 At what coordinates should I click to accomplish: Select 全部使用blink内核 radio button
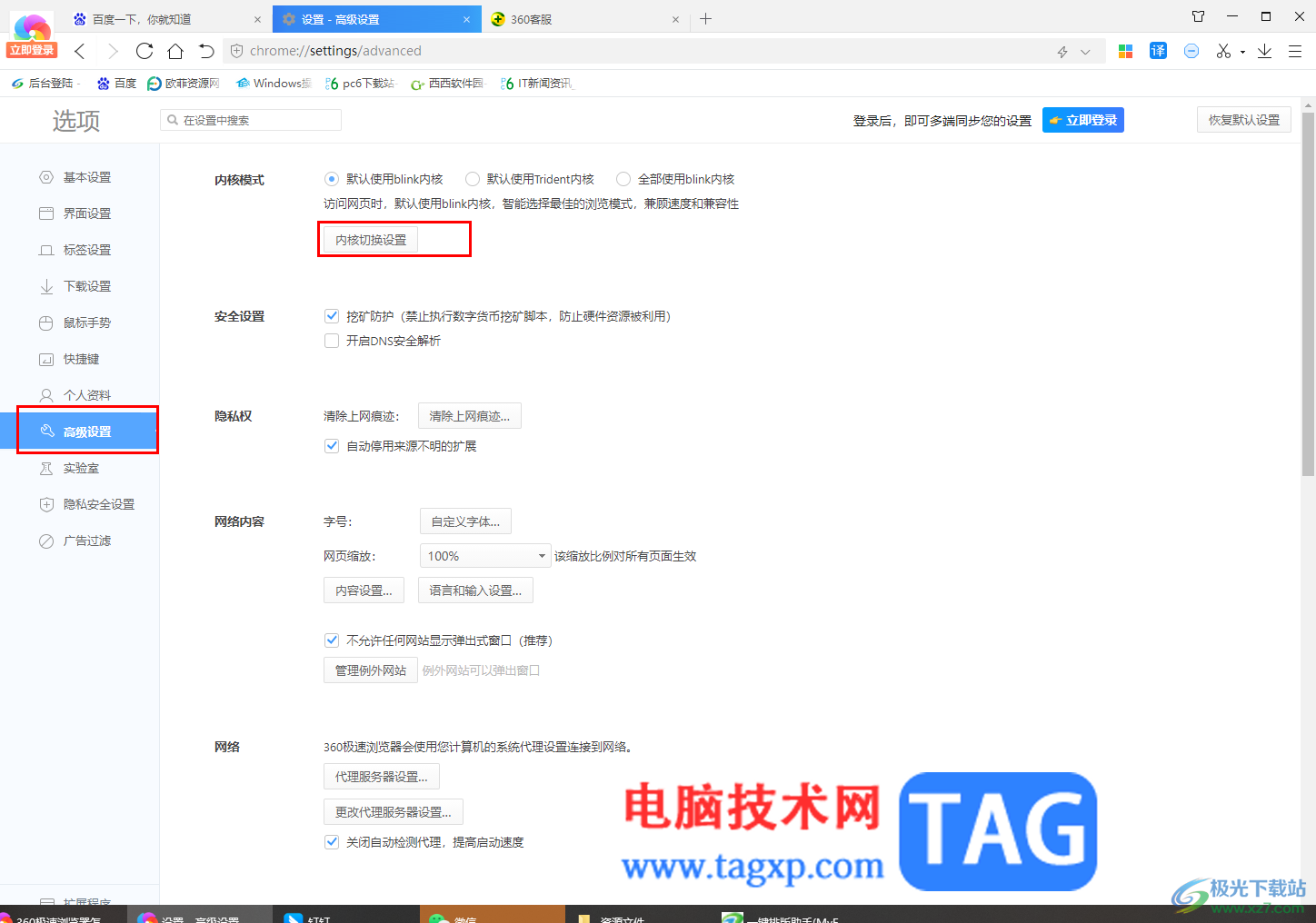tap(623, 179)
